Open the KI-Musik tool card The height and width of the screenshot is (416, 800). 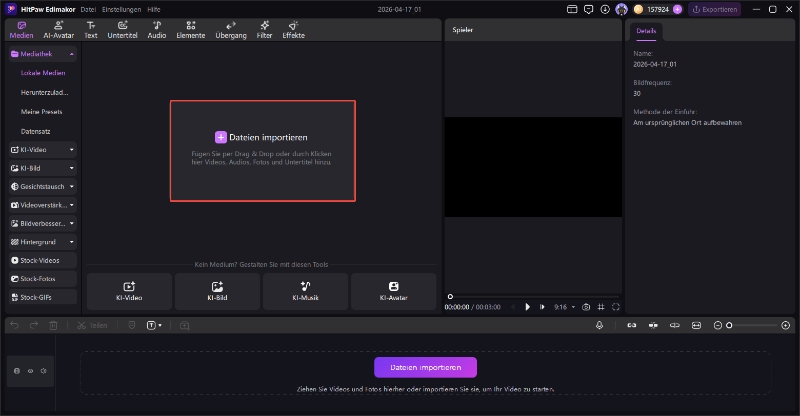305,291
